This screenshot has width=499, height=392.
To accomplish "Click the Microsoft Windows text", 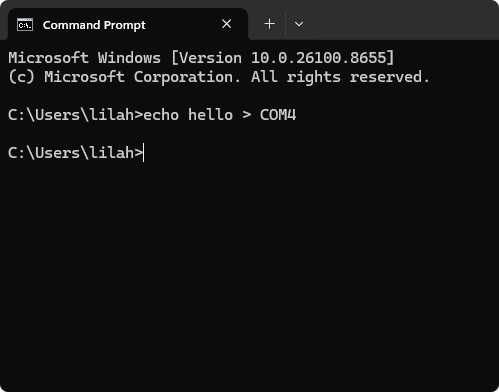I will [x=84, y=58].
